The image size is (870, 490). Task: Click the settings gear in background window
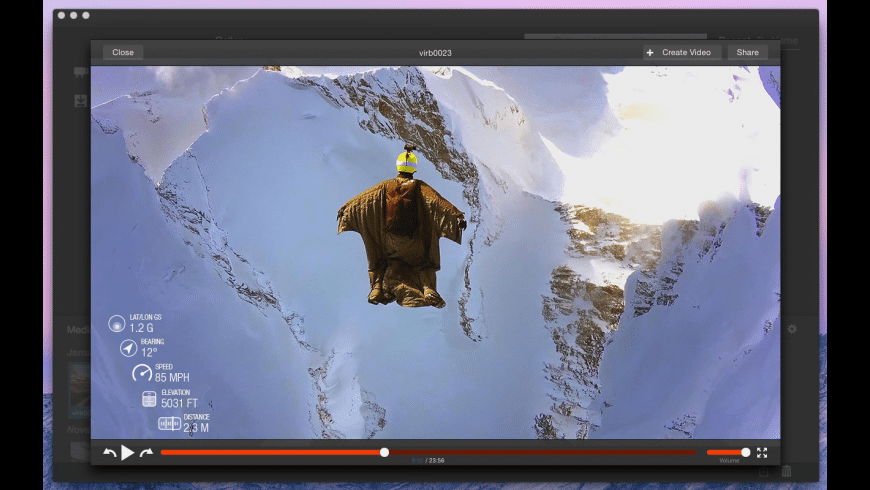tap(792, 329)
